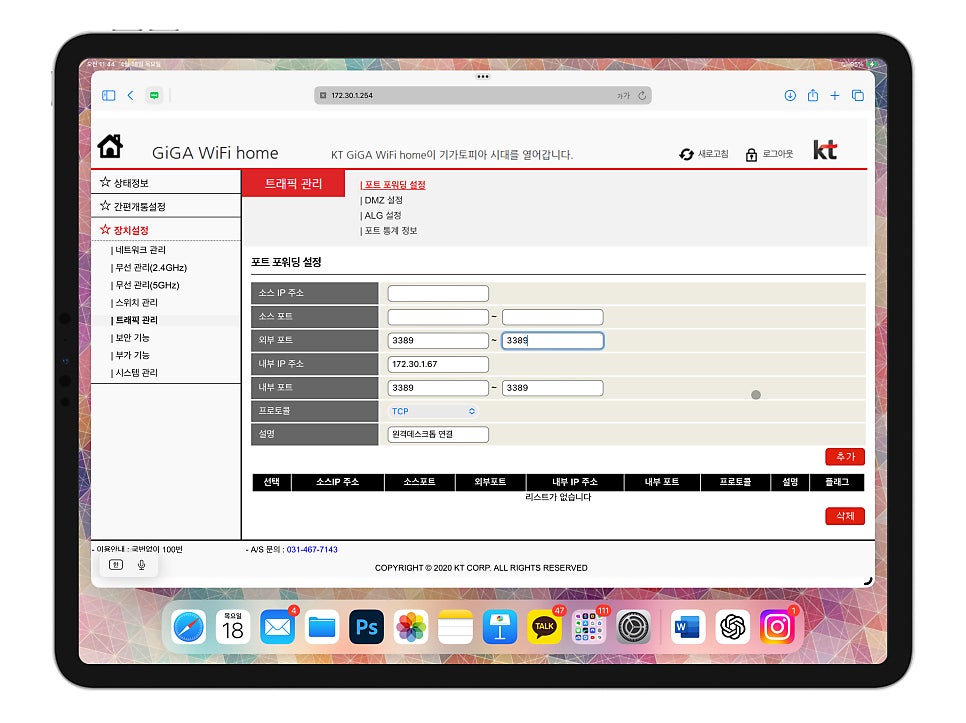Tap the green tab group icon
The width and height of the screenshot is (966, 723).
tap(154, 95)
